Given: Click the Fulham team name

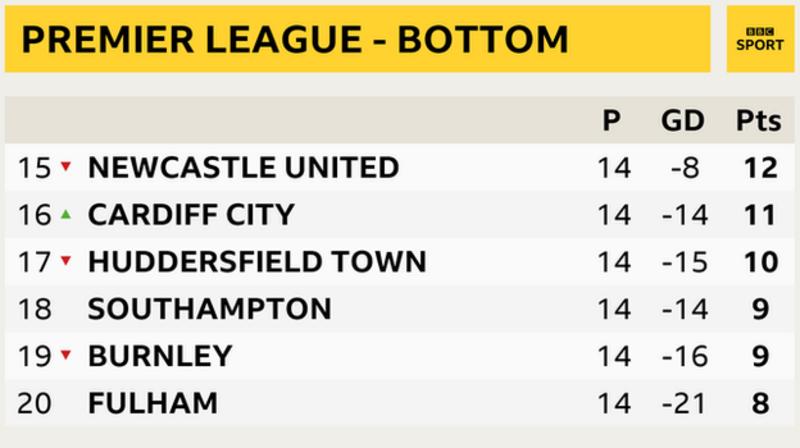Looking at the screenshot, I should 153,403.
